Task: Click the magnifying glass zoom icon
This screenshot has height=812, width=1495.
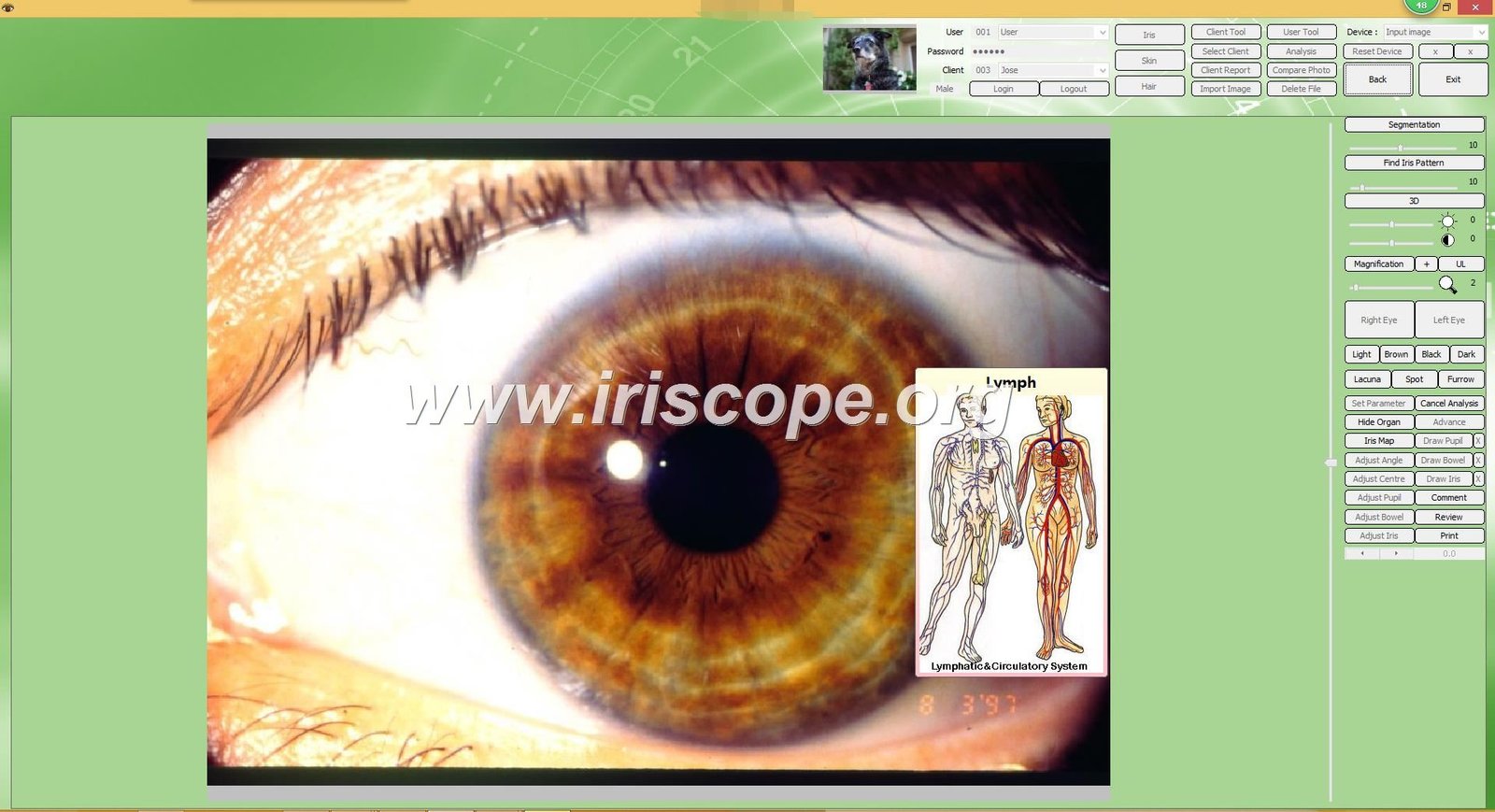Action: pyautogui.click(x=1447, y=284)
